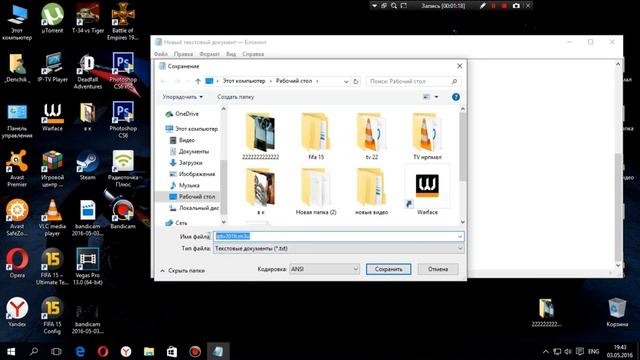Viewport: 640px width, 360px height.
Task: Open Notepad Формат menu
Action: 209,54
